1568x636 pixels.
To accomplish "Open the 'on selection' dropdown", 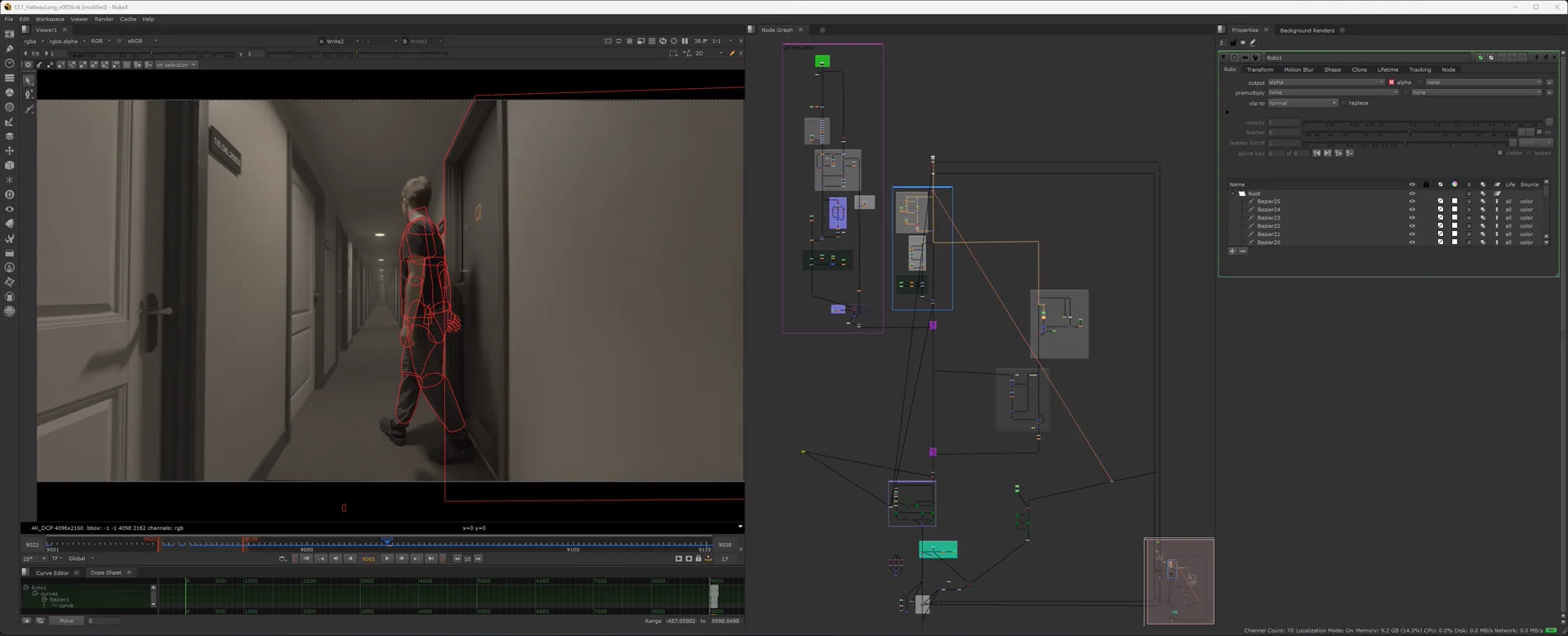I will click(176, 65).
